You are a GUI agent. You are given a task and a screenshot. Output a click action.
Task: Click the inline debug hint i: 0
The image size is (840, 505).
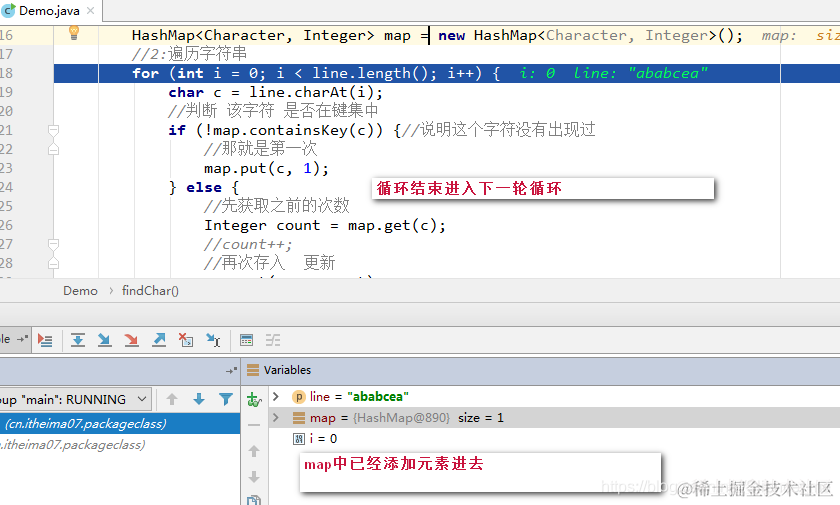click(537, 73)
